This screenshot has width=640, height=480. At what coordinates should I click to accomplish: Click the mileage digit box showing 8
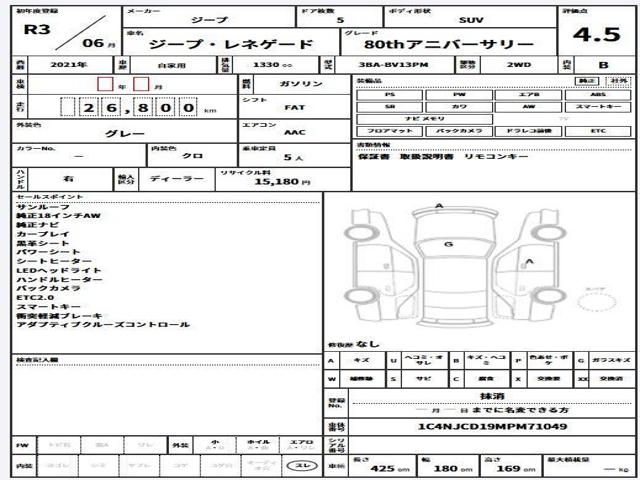[x=142, y=107]
